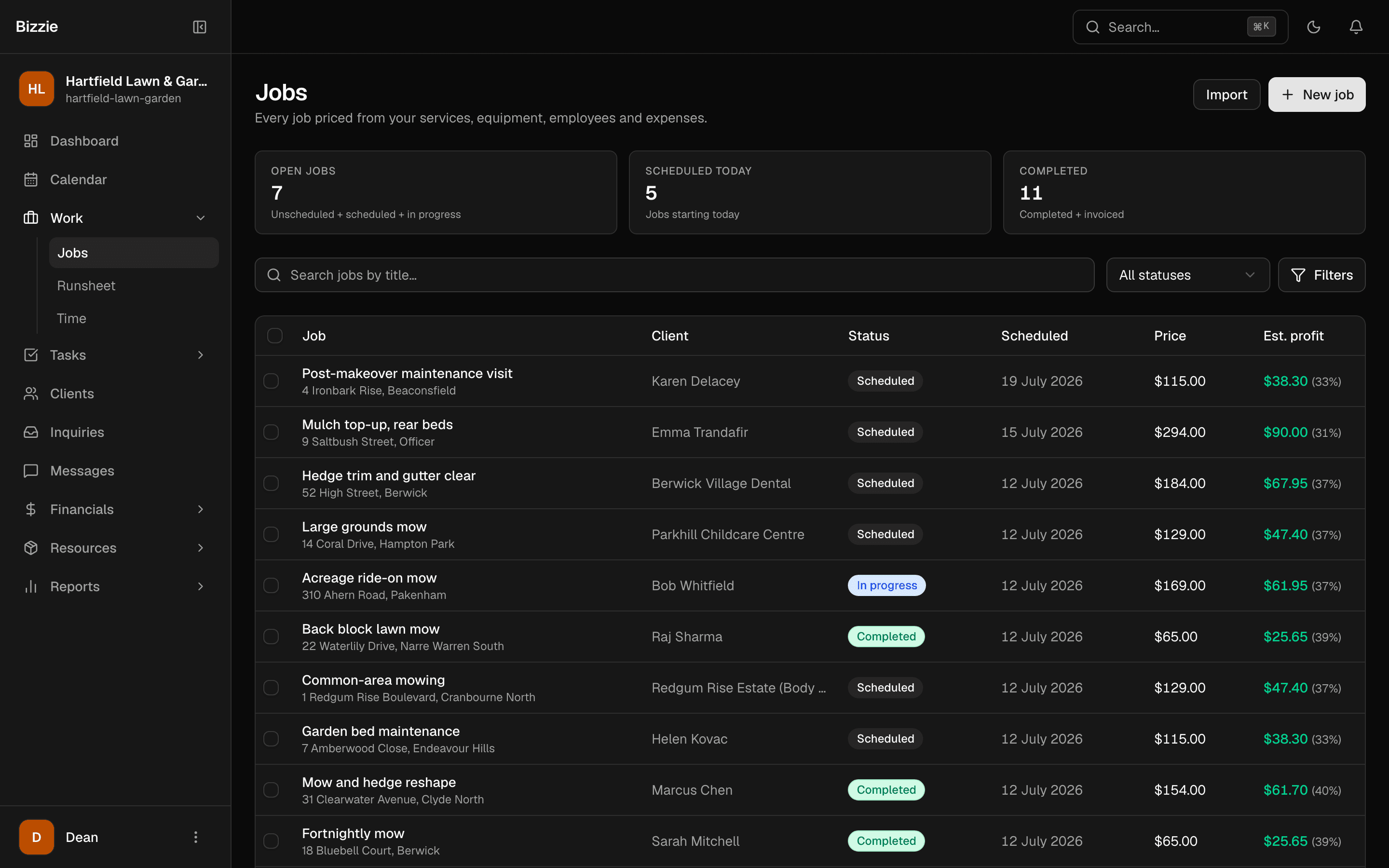Open the Filters button
Screen dimensions: 1389x868
(1321, 275)
